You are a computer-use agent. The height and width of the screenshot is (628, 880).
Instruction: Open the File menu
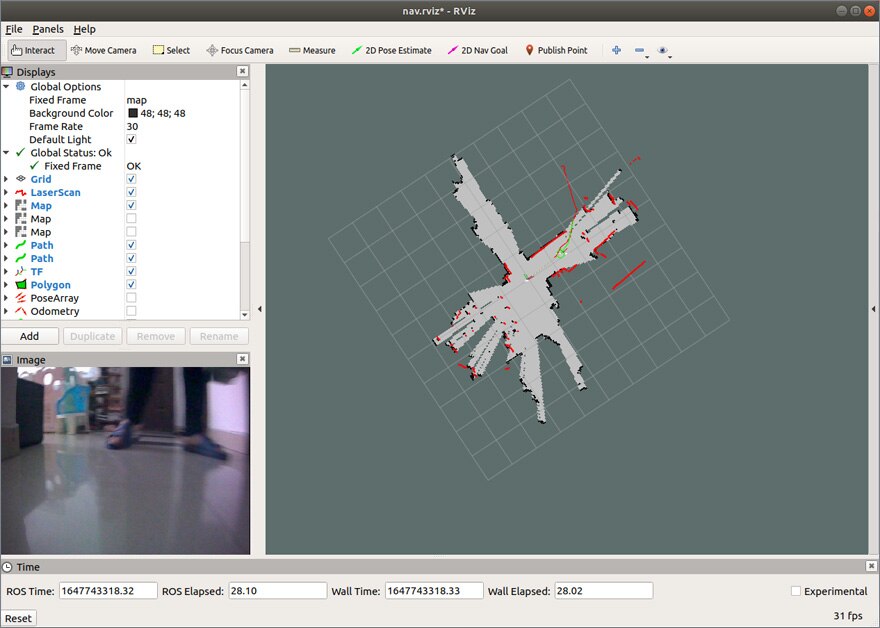tap(13, 30)
